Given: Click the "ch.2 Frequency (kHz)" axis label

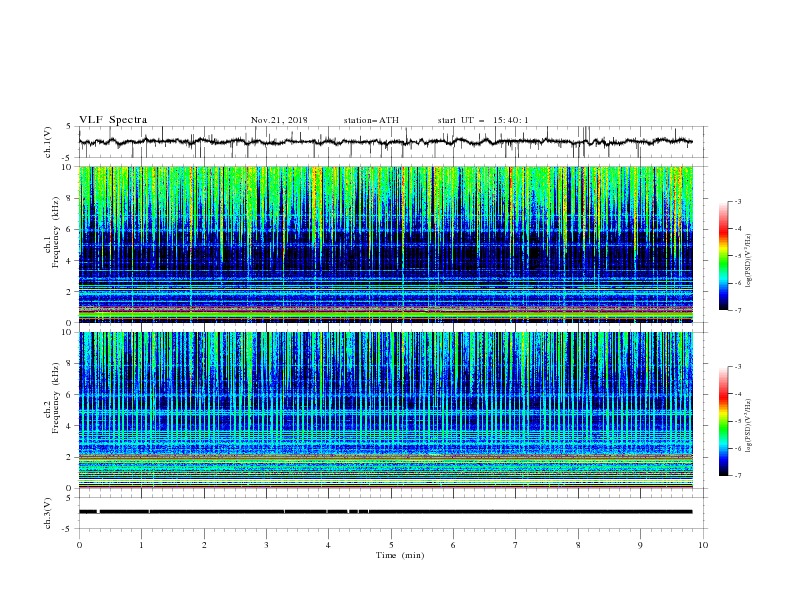Looking at the screenshot, I should coord(51,398).
